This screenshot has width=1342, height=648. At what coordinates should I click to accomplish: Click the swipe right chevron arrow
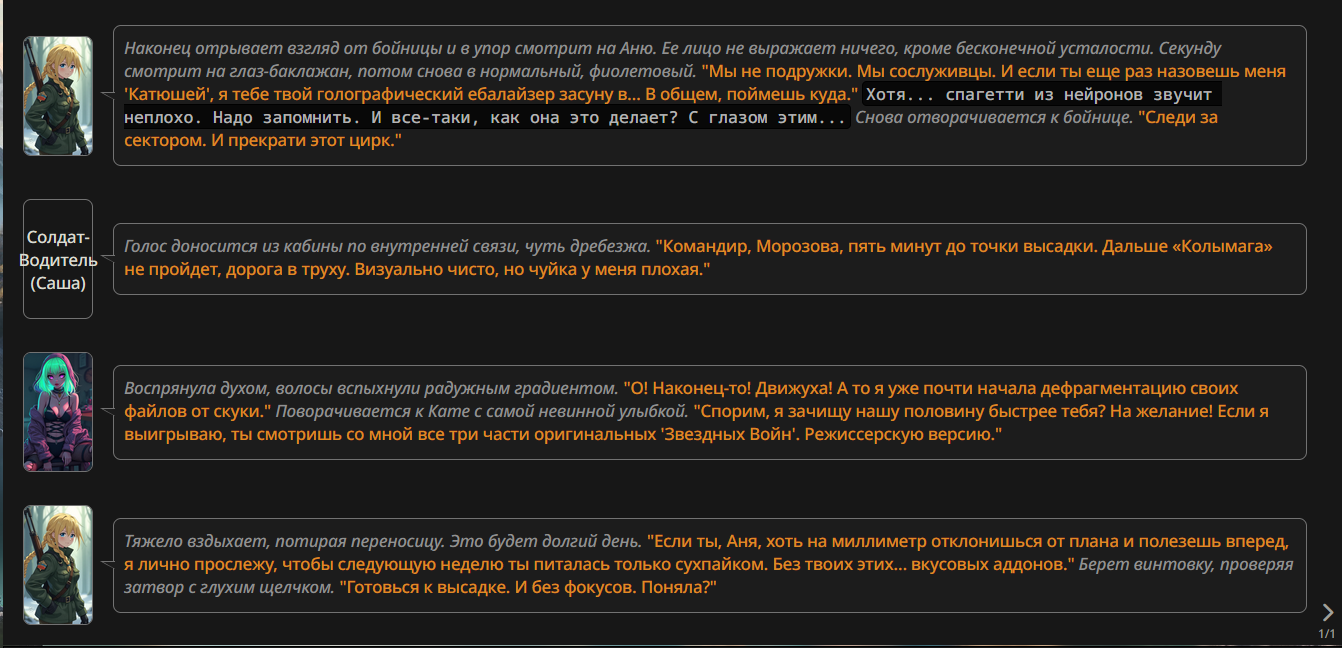[1327, 612]
